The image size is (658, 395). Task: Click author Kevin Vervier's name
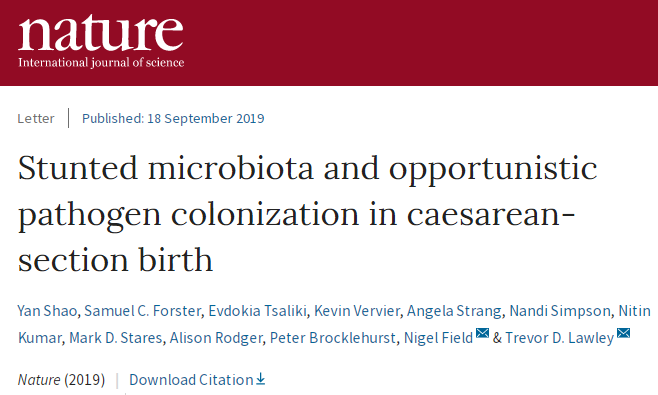pyautogui.click(x=357, y=311)
